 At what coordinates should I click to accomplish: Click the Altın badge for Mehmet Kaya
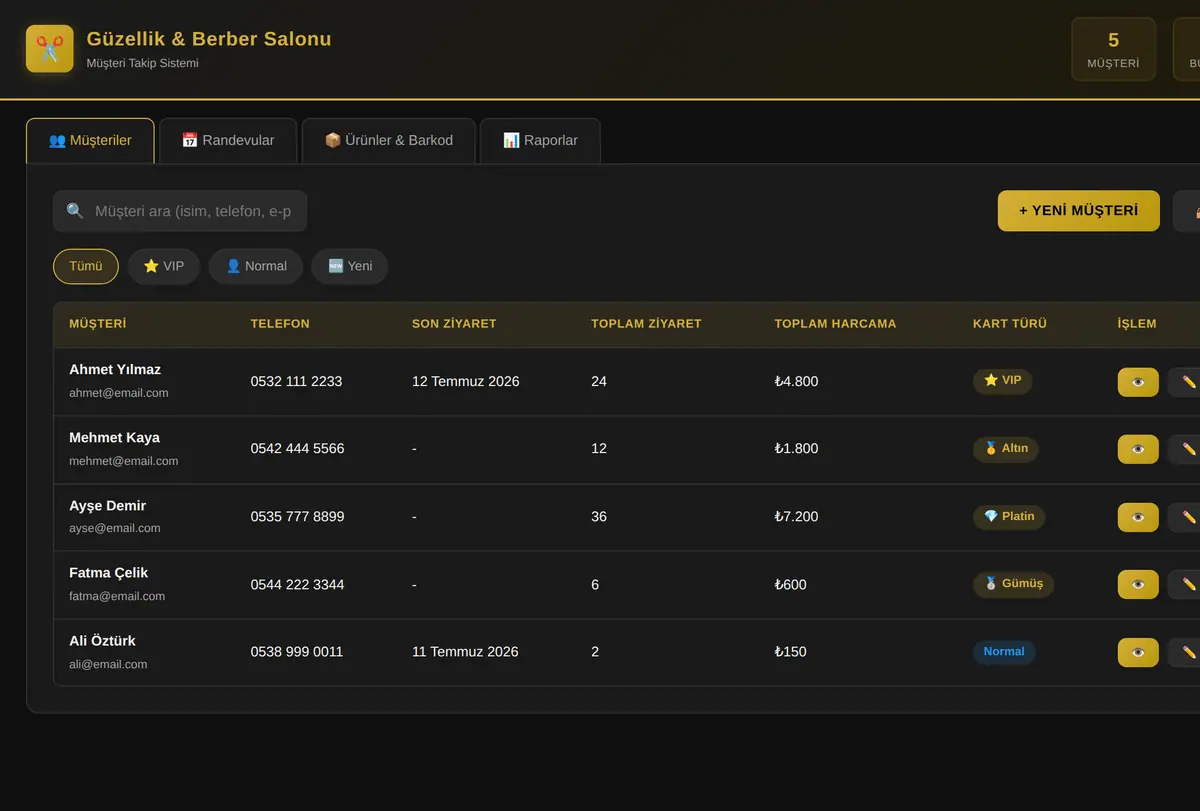[1006, 449]
